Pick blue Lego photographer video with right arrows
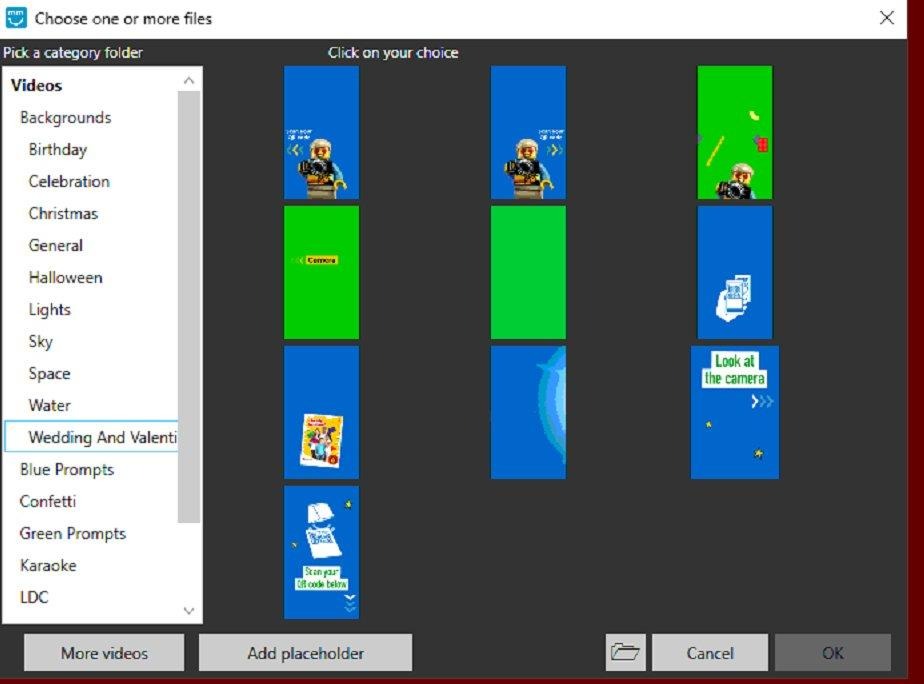924x684 pixels. pos(528,133)
